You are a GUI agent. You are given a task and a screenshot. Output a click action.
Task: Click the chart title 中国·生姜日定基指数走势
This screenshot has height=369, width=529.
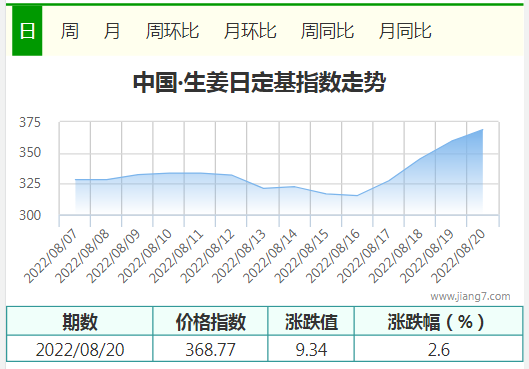[259, 82]
